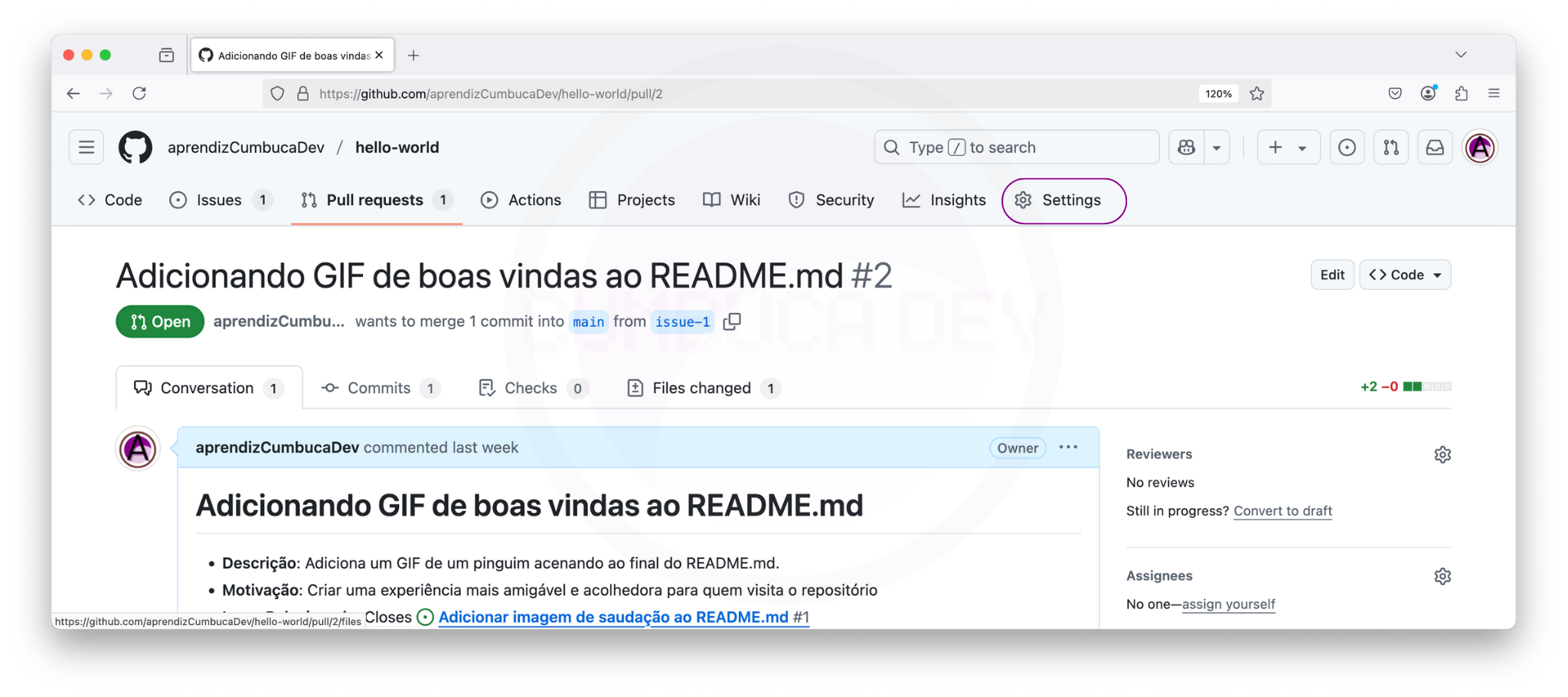Open the Reviewers gear settings
The width and height of the screenshot is (1568, 697).
coord(1442,454)
